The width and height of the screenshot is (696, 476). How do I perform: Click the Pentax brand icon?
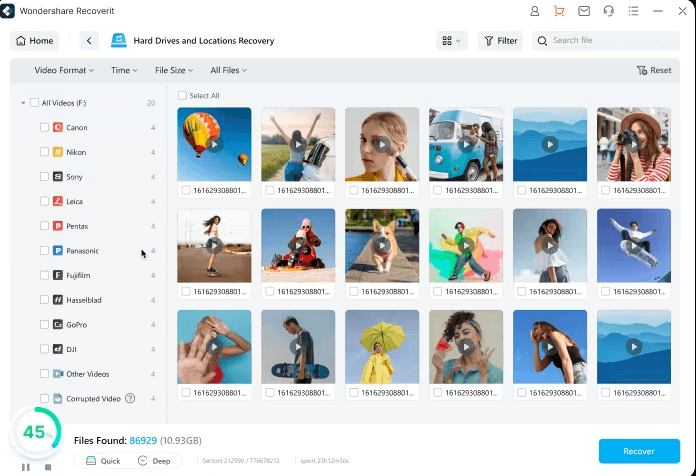pyautogui.click(x=58, y=226)
